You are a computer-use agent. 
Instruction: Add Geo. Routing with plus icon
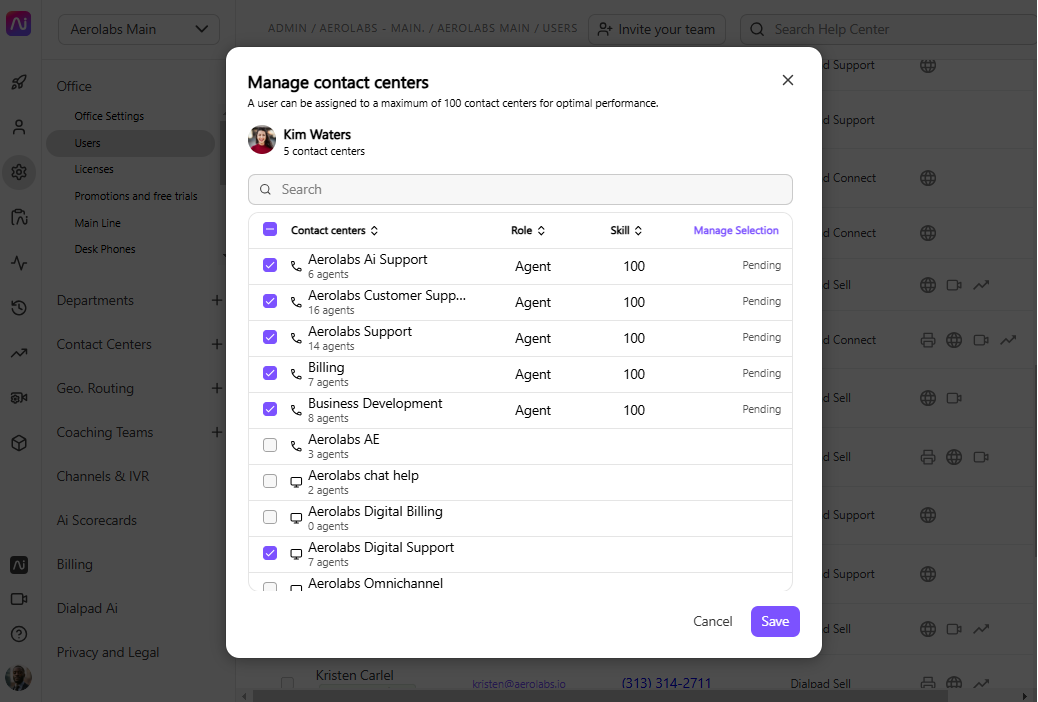pyautogui.click(x=216, y=388)
